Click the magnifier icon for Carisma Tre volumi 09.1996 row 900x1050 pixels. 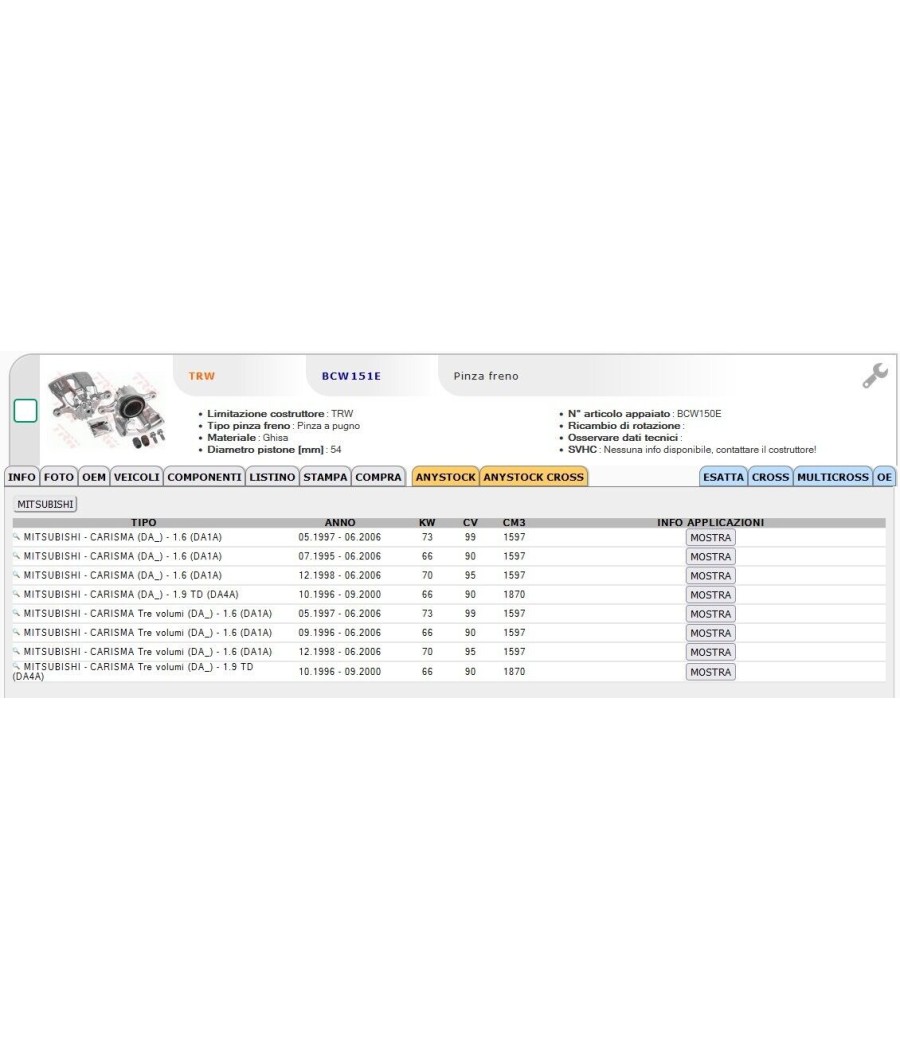tap(17, 632)
